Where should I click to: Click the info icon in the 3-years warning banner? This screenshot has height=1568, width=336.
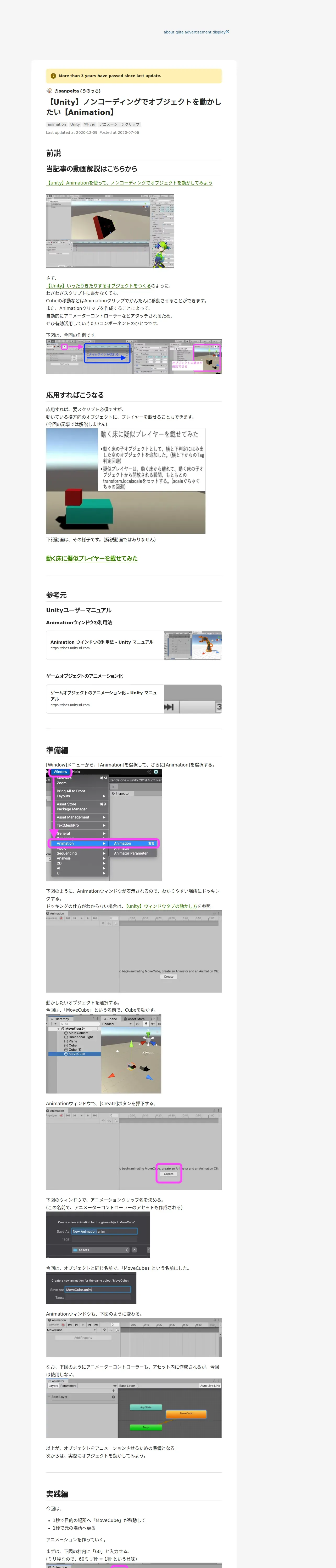click(53, 76)
